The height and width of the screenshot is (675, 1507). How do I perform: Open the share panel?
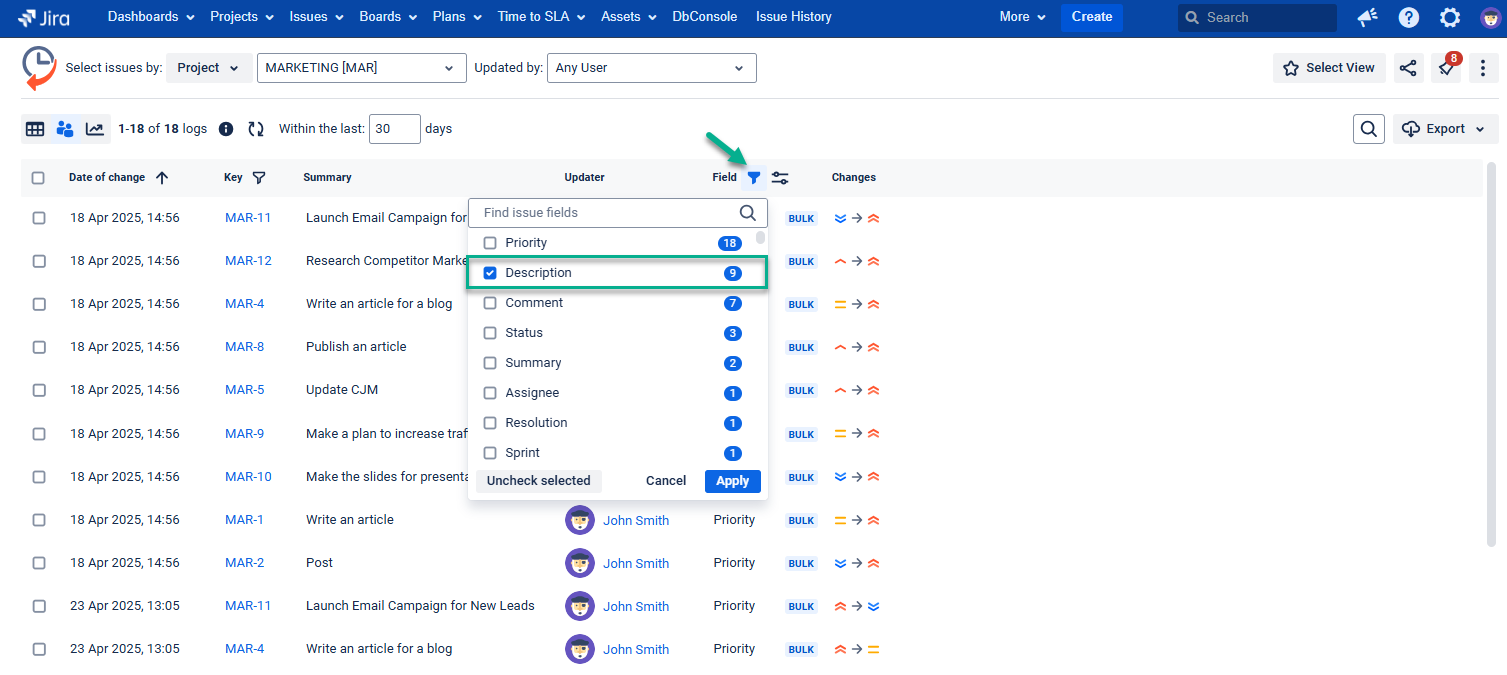(1408, 67)
